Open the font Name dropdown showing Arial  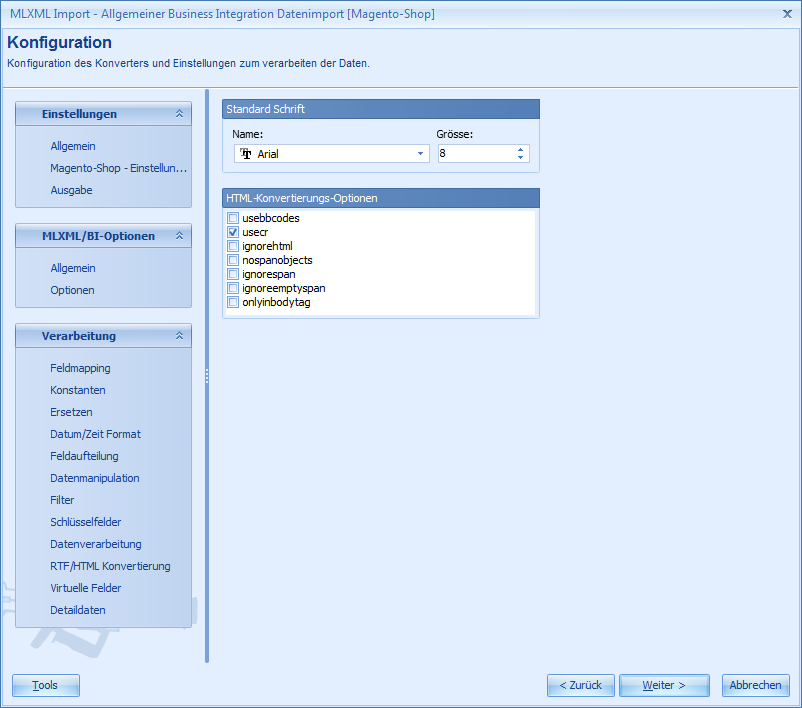(422, 154)
